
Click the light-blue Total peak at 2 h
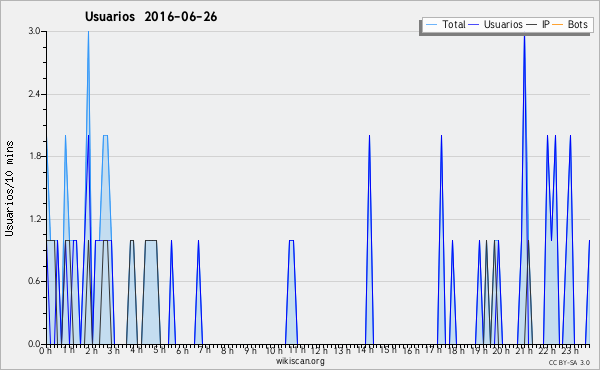point(88,32)
